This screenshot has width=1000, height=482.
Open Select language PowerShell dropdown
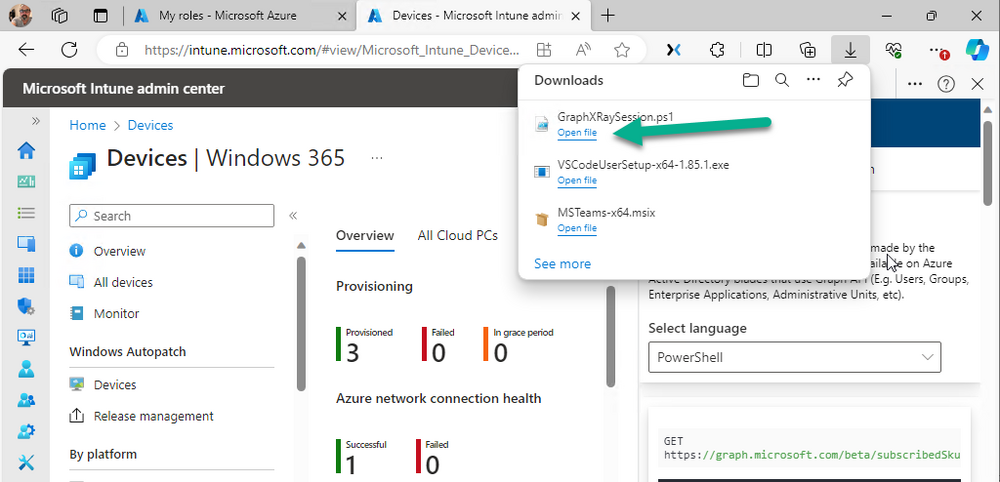(794, 357)
